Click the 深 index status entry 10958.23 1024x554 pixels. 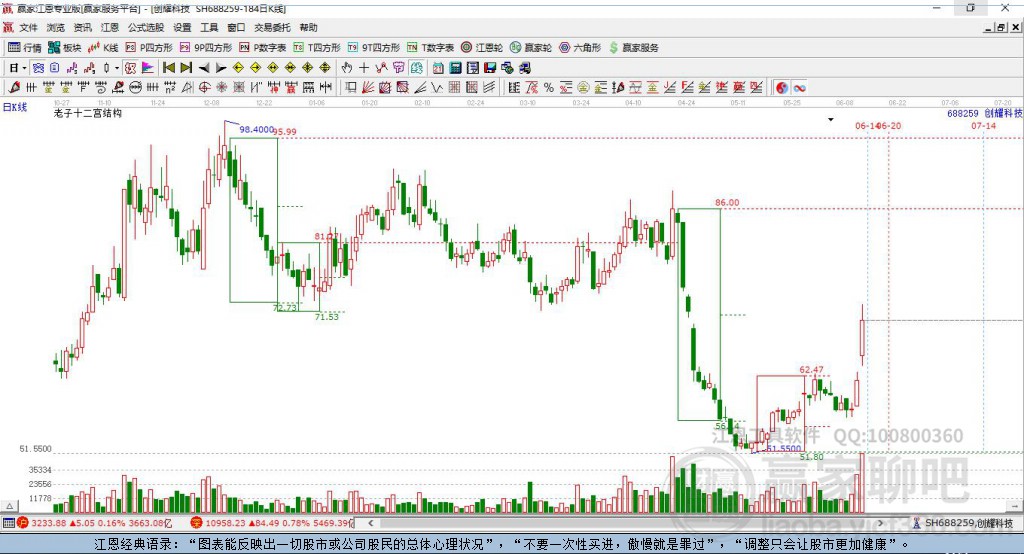[x=272, y=523]
